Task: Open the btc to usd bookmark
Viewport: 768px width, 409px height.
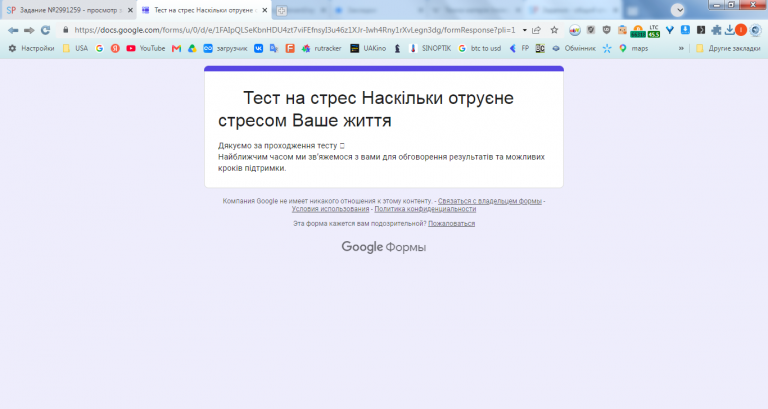Action: tap(480, 48)
